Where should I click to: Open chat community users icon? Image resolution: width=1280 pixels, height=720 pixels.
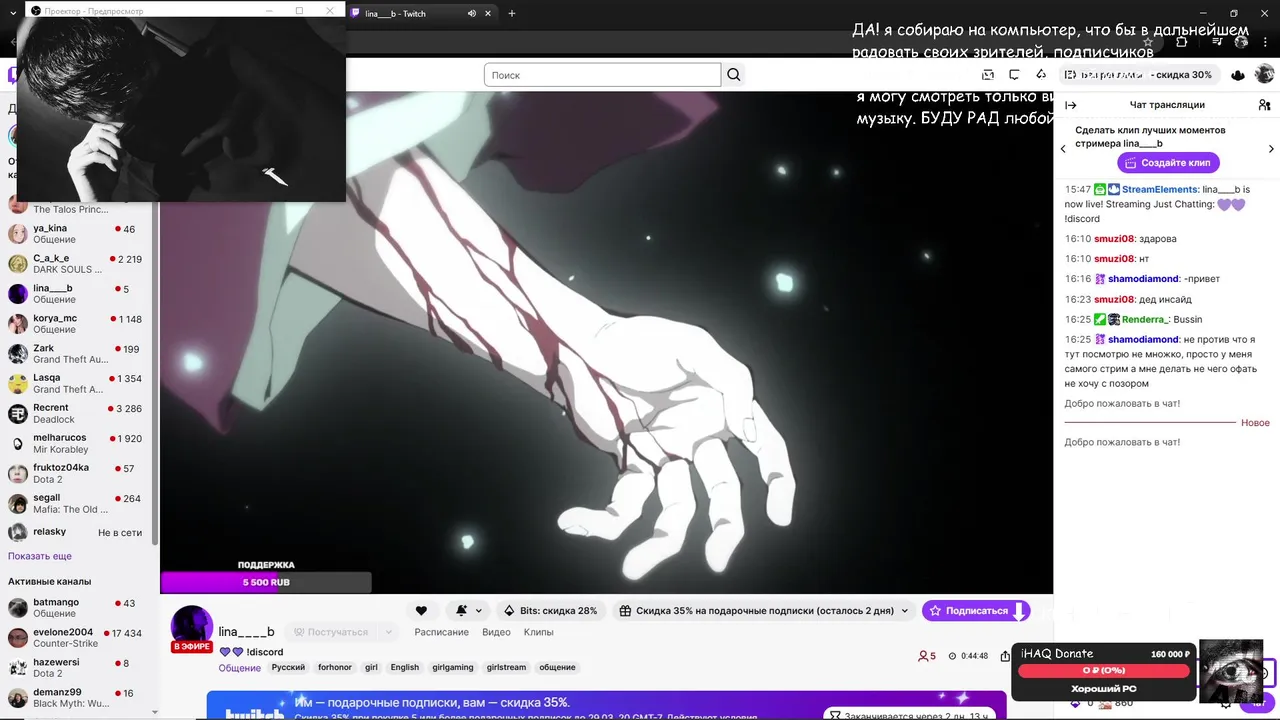click(1264, 105)
